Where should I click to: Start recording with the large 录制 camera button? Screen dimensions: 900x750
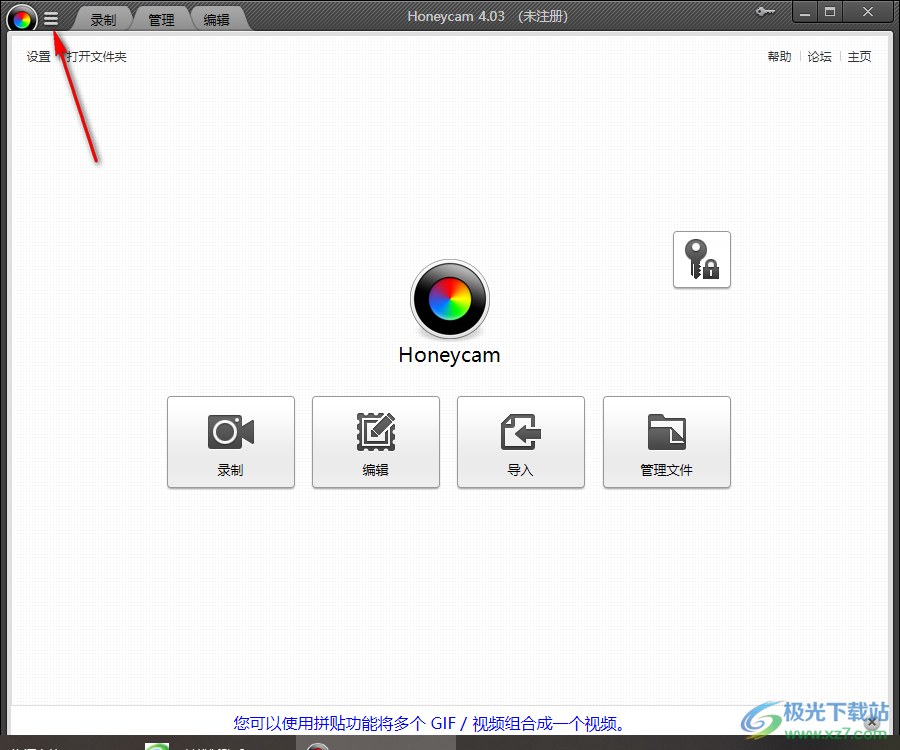[x=231, y=442]
